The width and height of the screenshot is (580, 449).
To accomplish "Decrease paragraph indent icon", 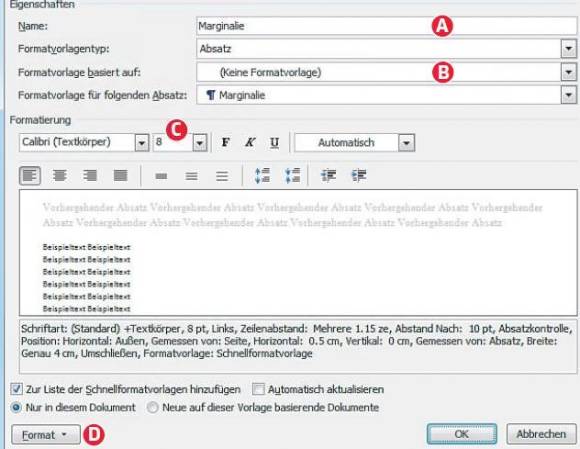I will [328, 175].
